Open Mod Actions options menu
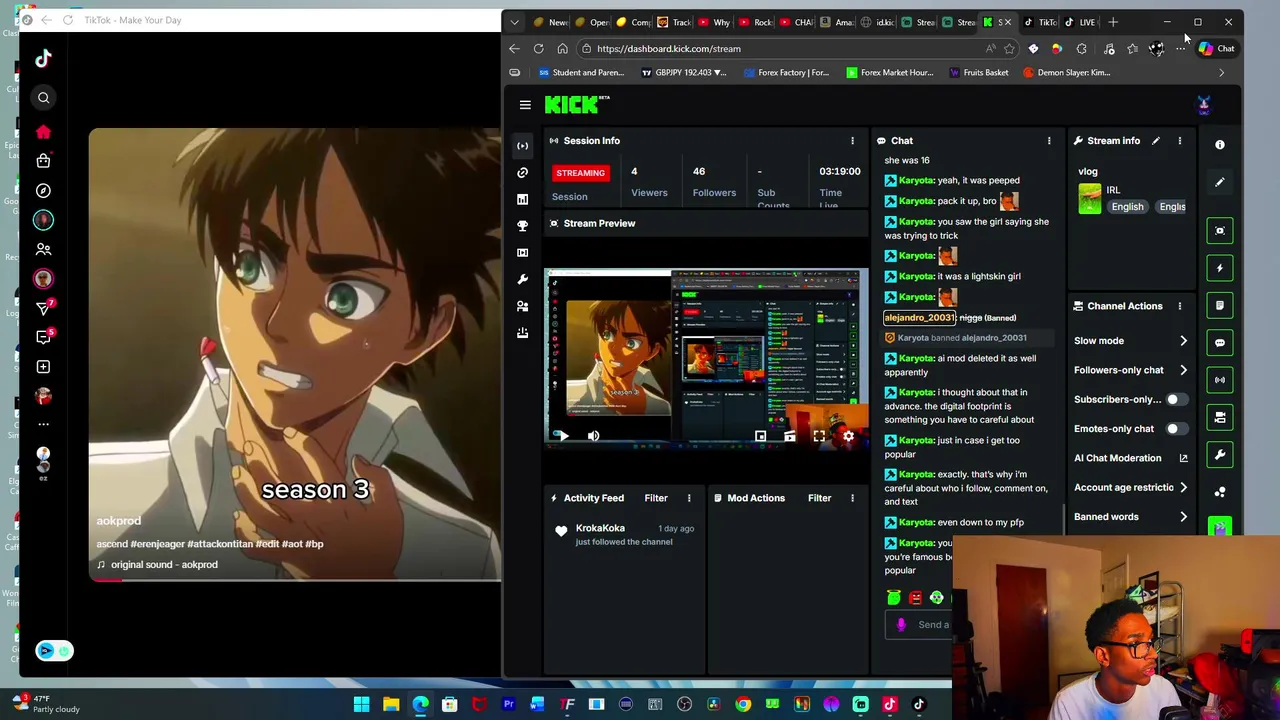Image resolution: width=1280 pixels, height=720 pixels. (852, 498)
